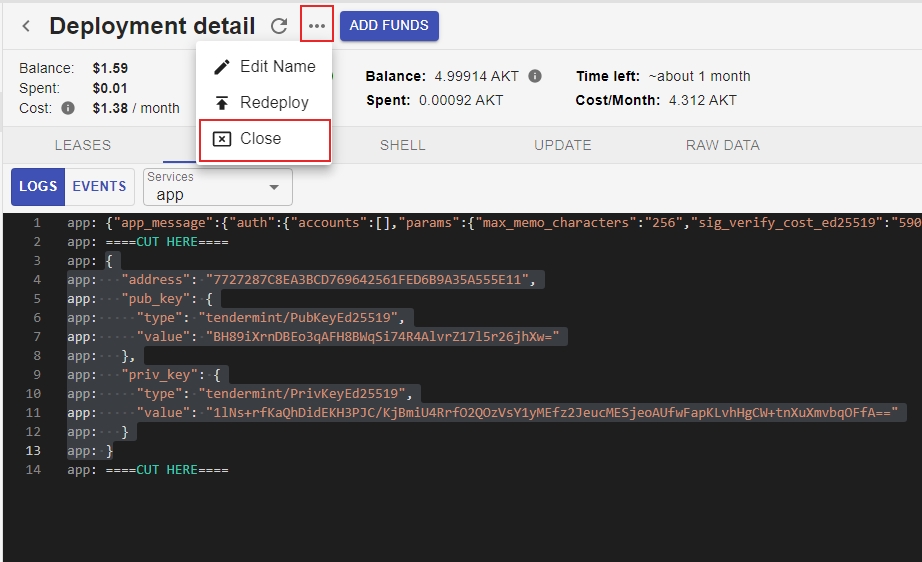
Task: Switch the toggle to EVENTS
Action: point(99,186)
